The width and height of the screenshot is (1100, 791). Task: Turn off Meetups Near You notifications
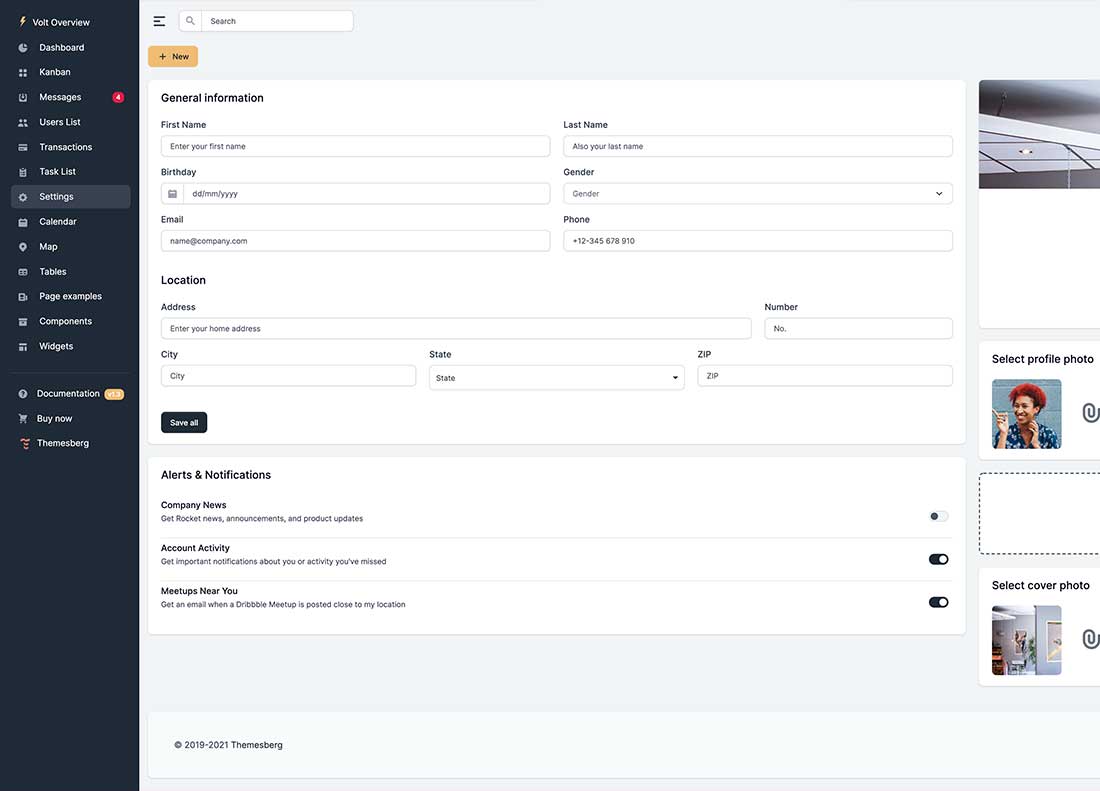937,601
